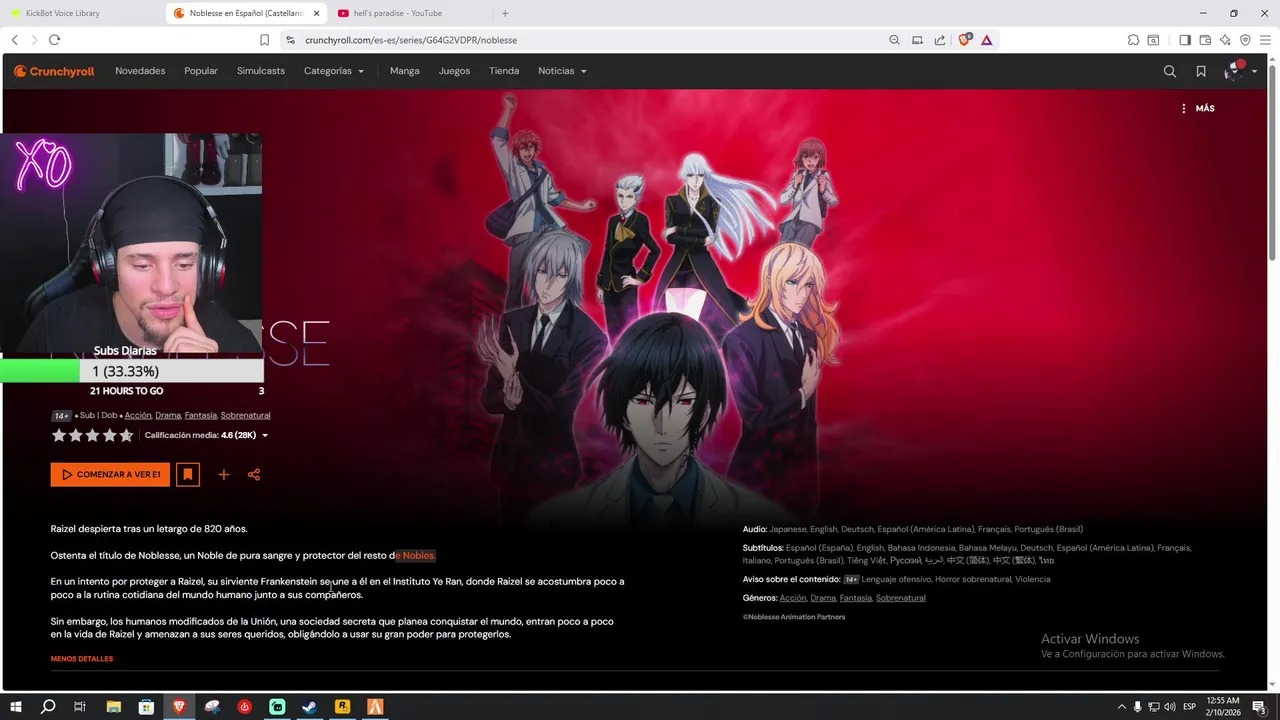
Task: Open Simulcasts in the navigation
Action: click(x=261, y=71)
